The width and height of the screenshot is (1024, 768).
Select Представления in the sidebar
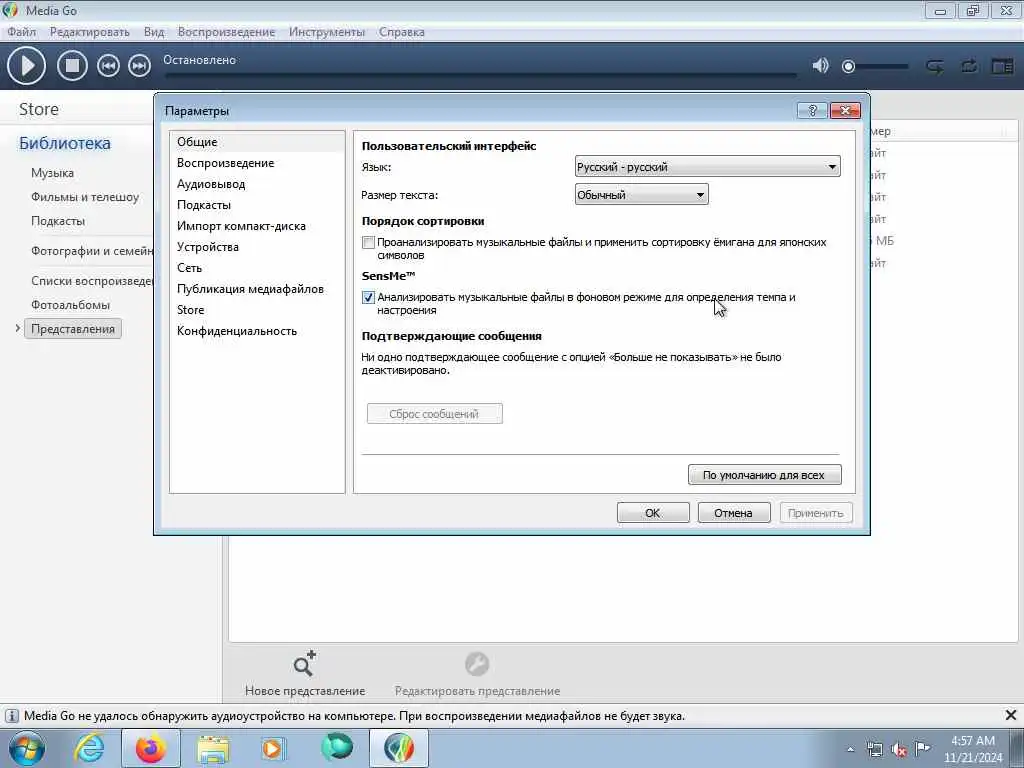72,328
